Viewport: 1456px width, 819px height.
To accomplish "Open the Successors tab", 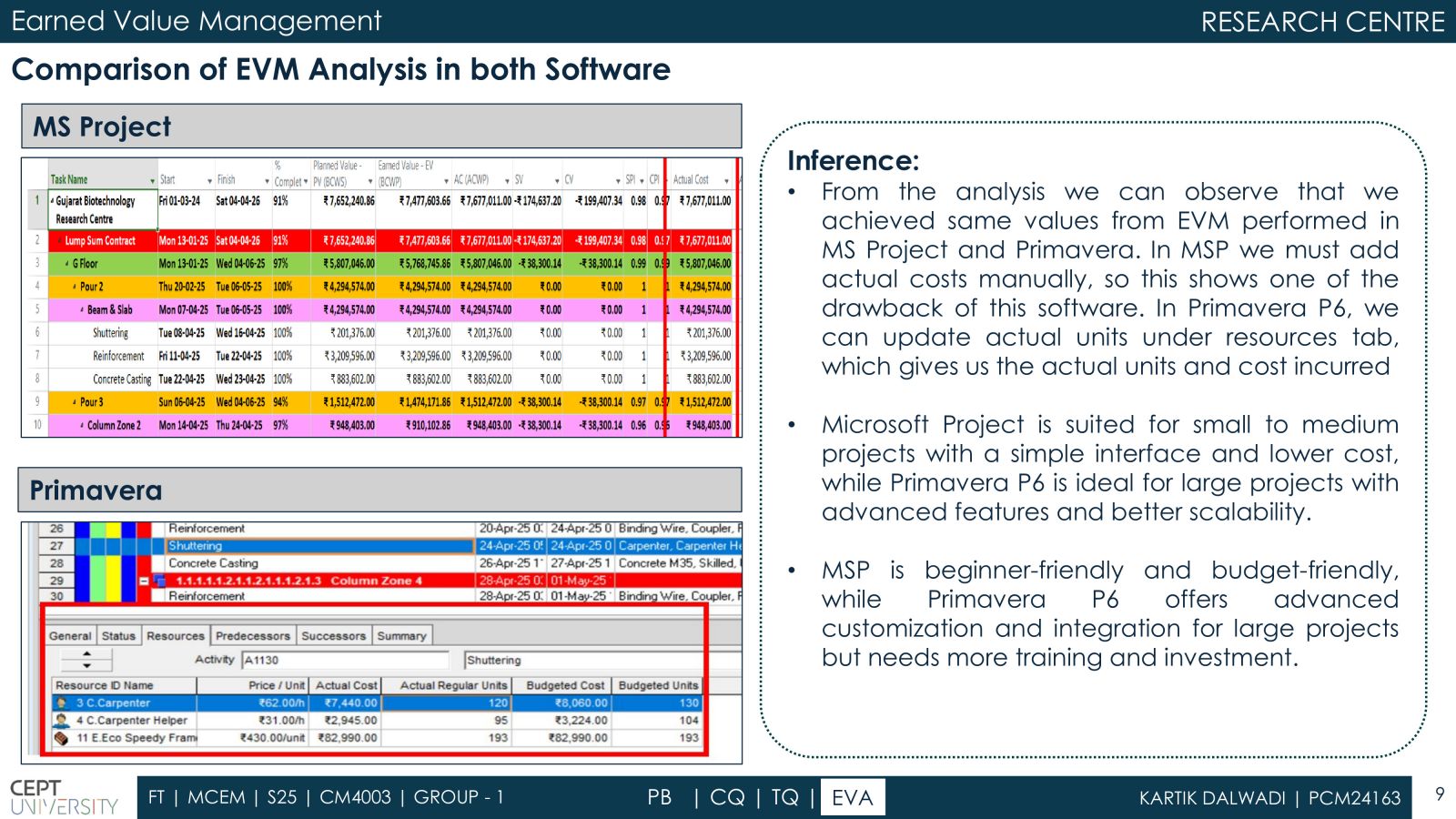I will tap(333, 635).
